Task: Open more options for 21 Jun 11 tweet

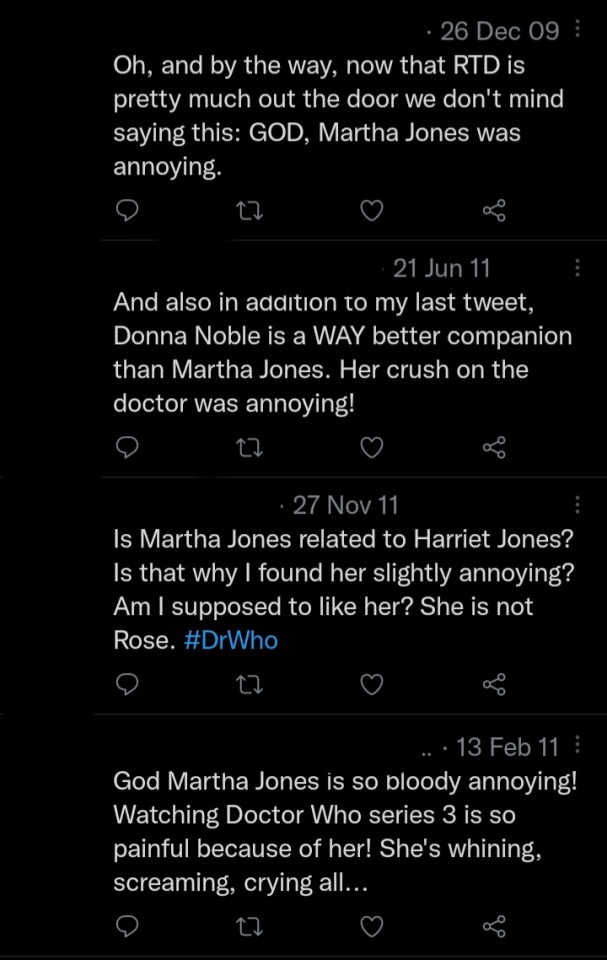Action: (x=578, y=268)
